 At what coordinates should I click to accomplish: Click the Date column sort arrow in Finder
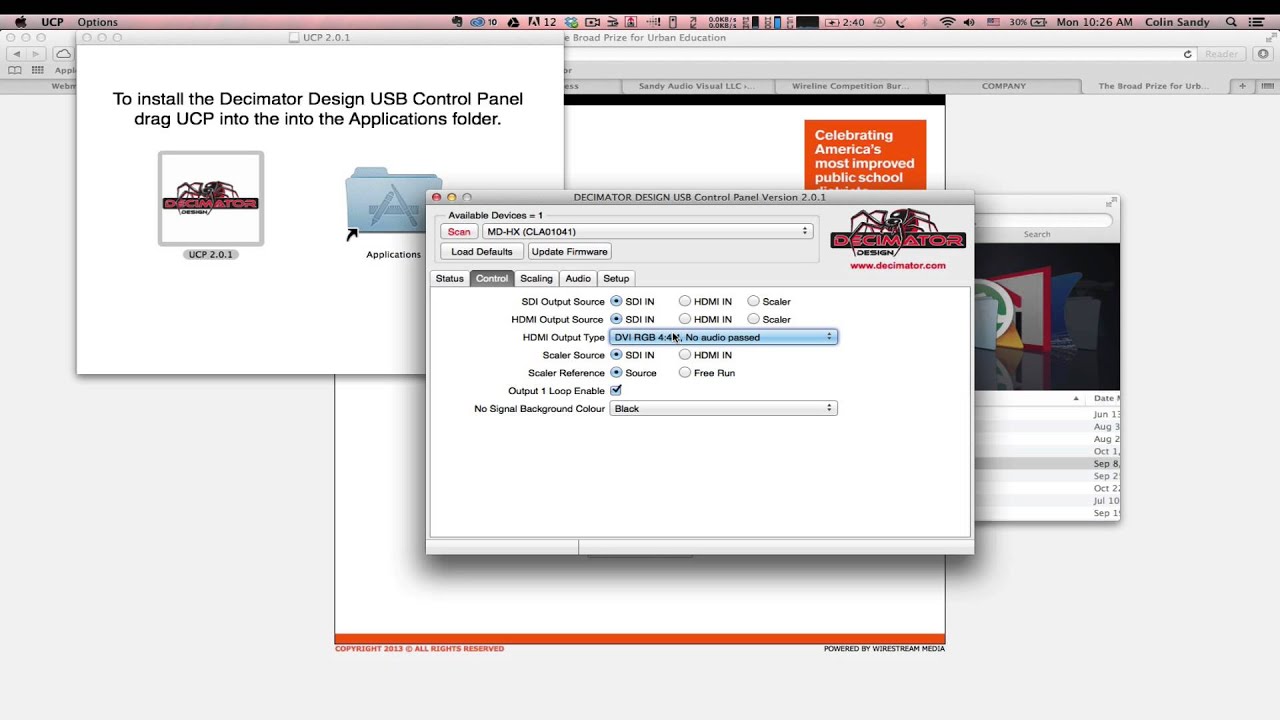[1076, 398]
